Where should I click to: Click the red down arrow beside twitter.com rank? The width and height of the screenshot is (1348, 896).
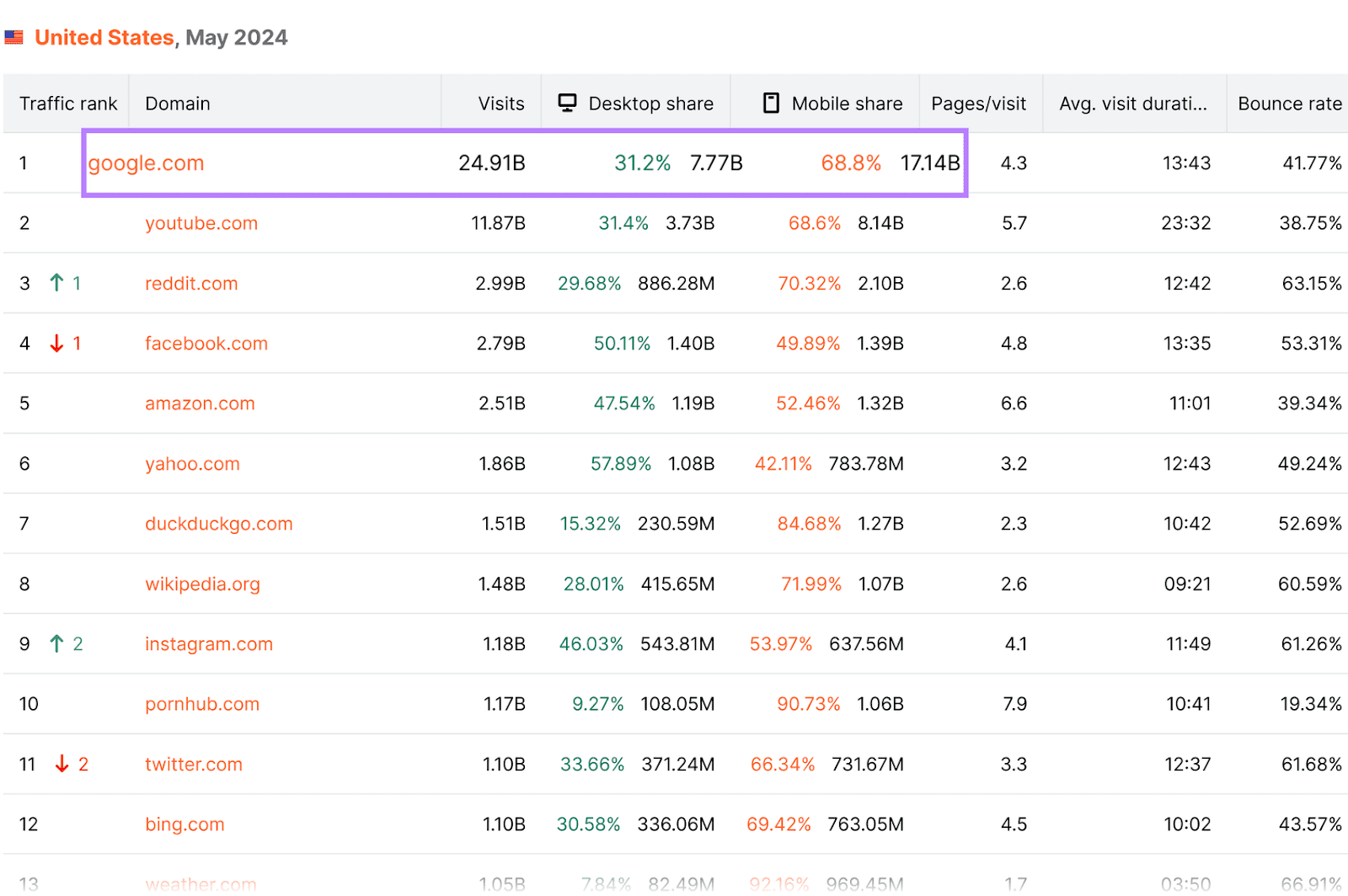tap(62, 764)
